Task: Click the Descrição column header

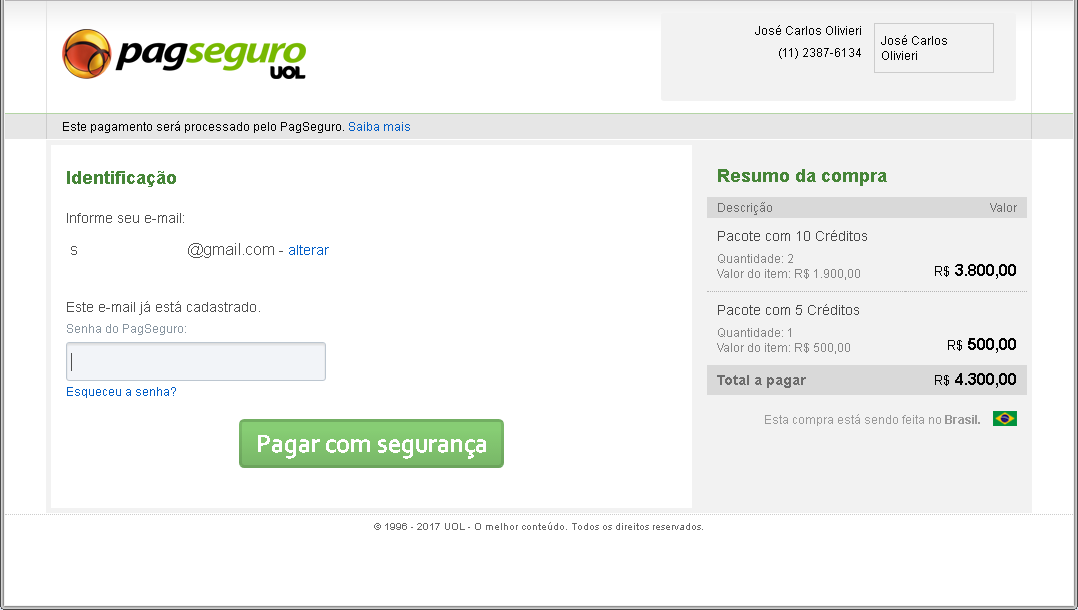Action: coord(745,208)
